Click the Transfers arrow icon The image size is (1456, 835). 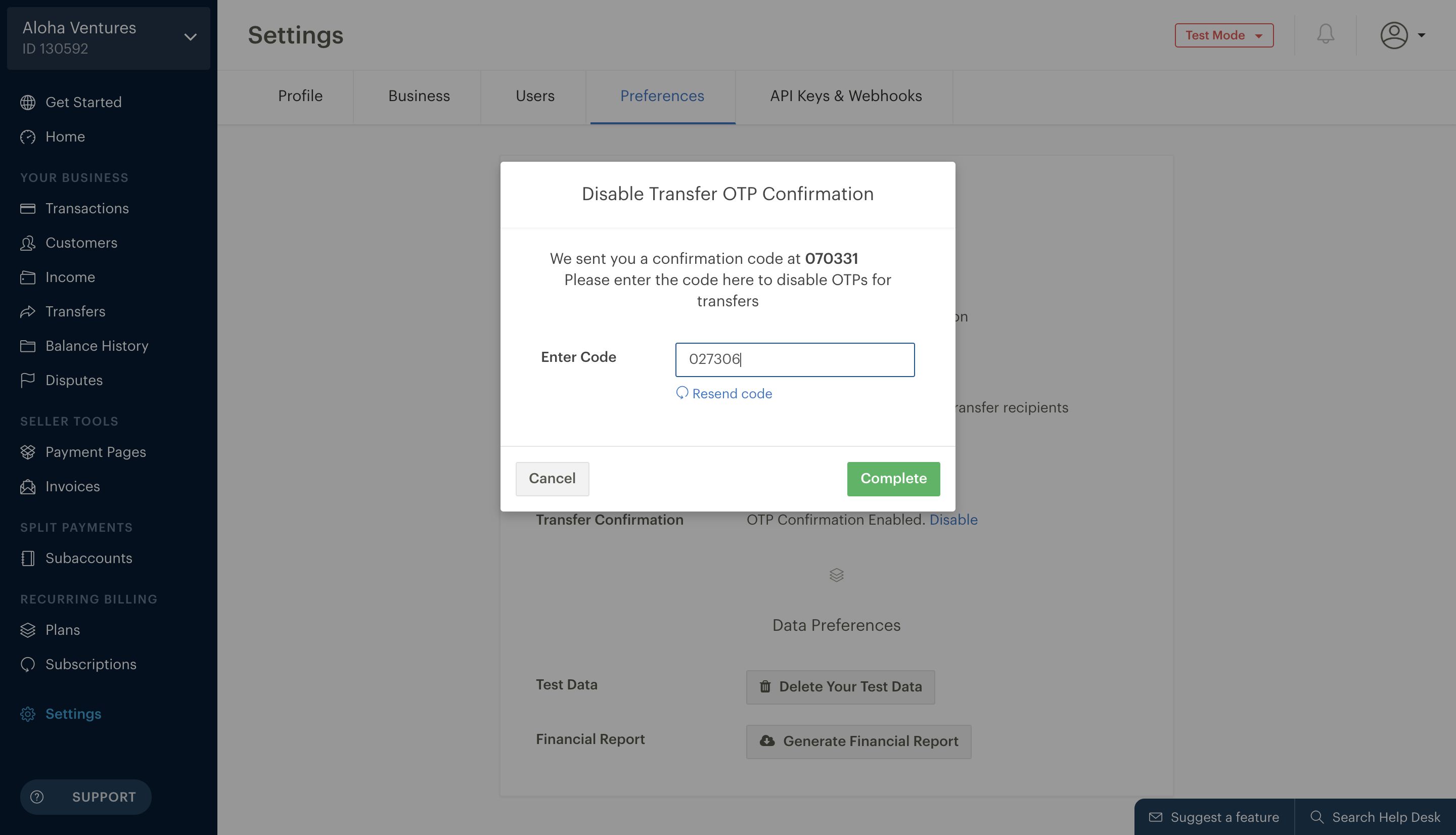(27, 311)
